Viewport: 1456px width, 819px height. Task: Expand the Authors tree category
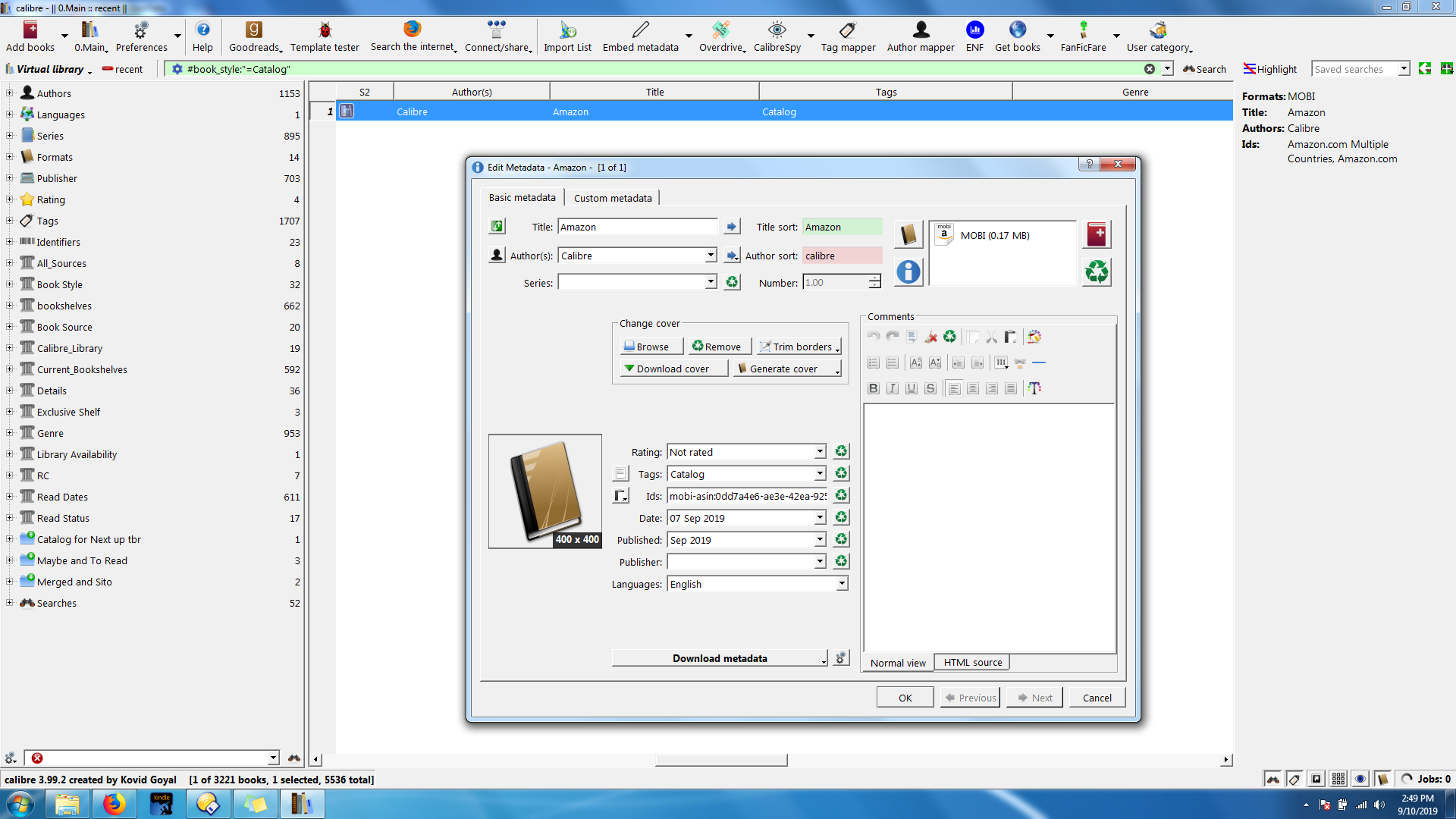click(x=9, y=93)
